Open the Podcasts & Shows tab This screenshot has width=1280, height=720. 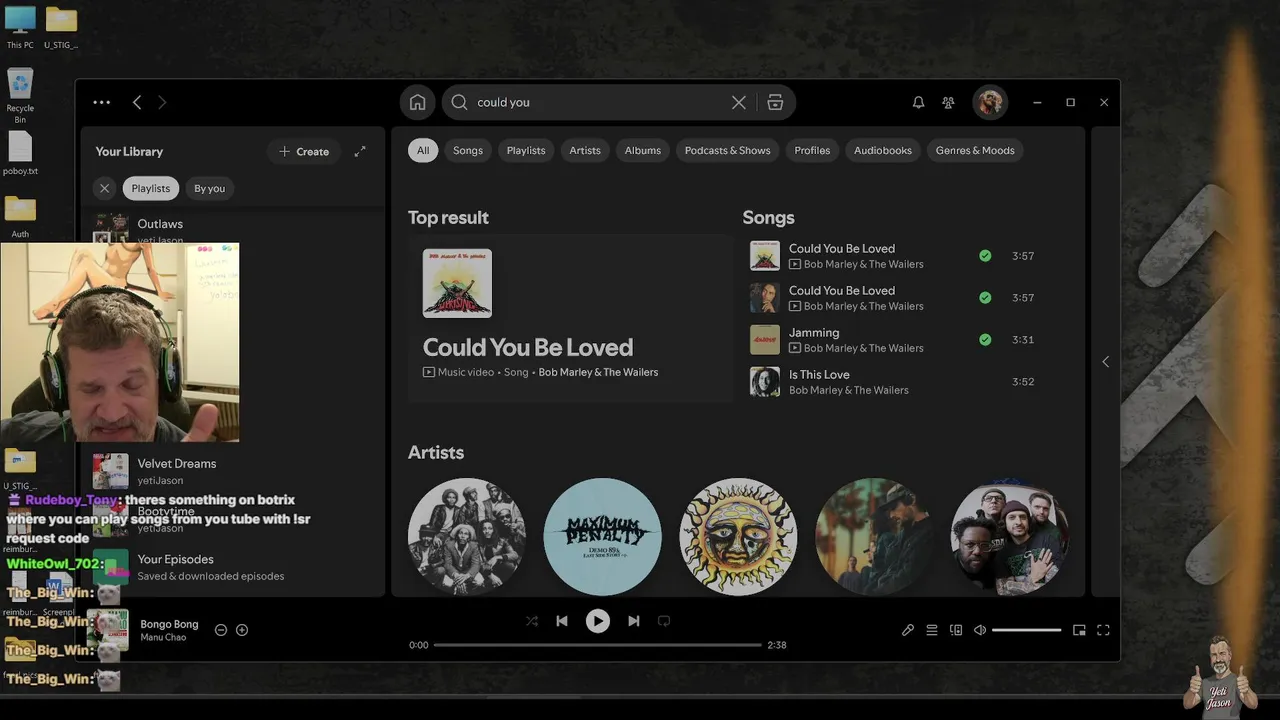(x=728, y=150)
